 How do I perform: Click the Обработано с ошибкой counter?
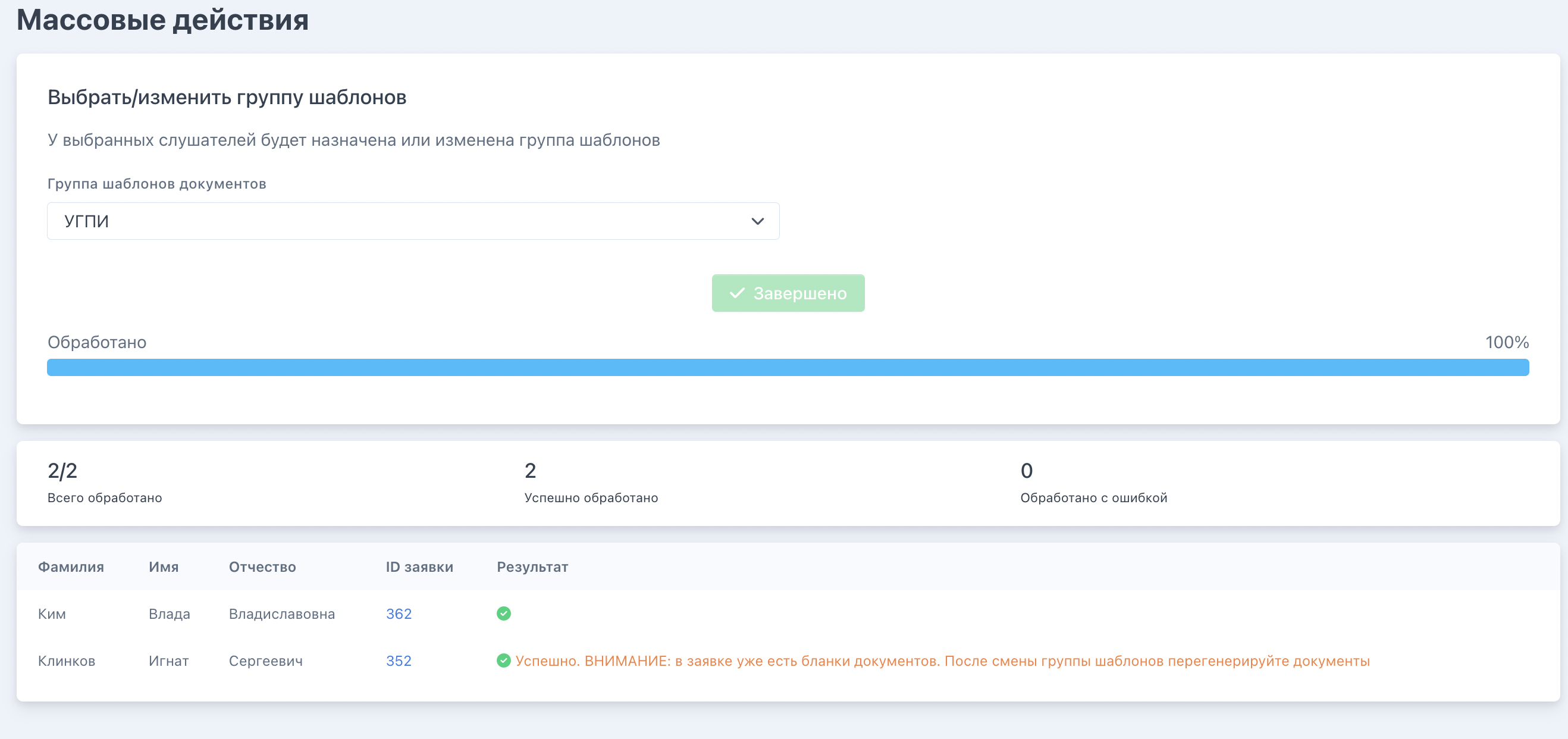click(1093, 483)
